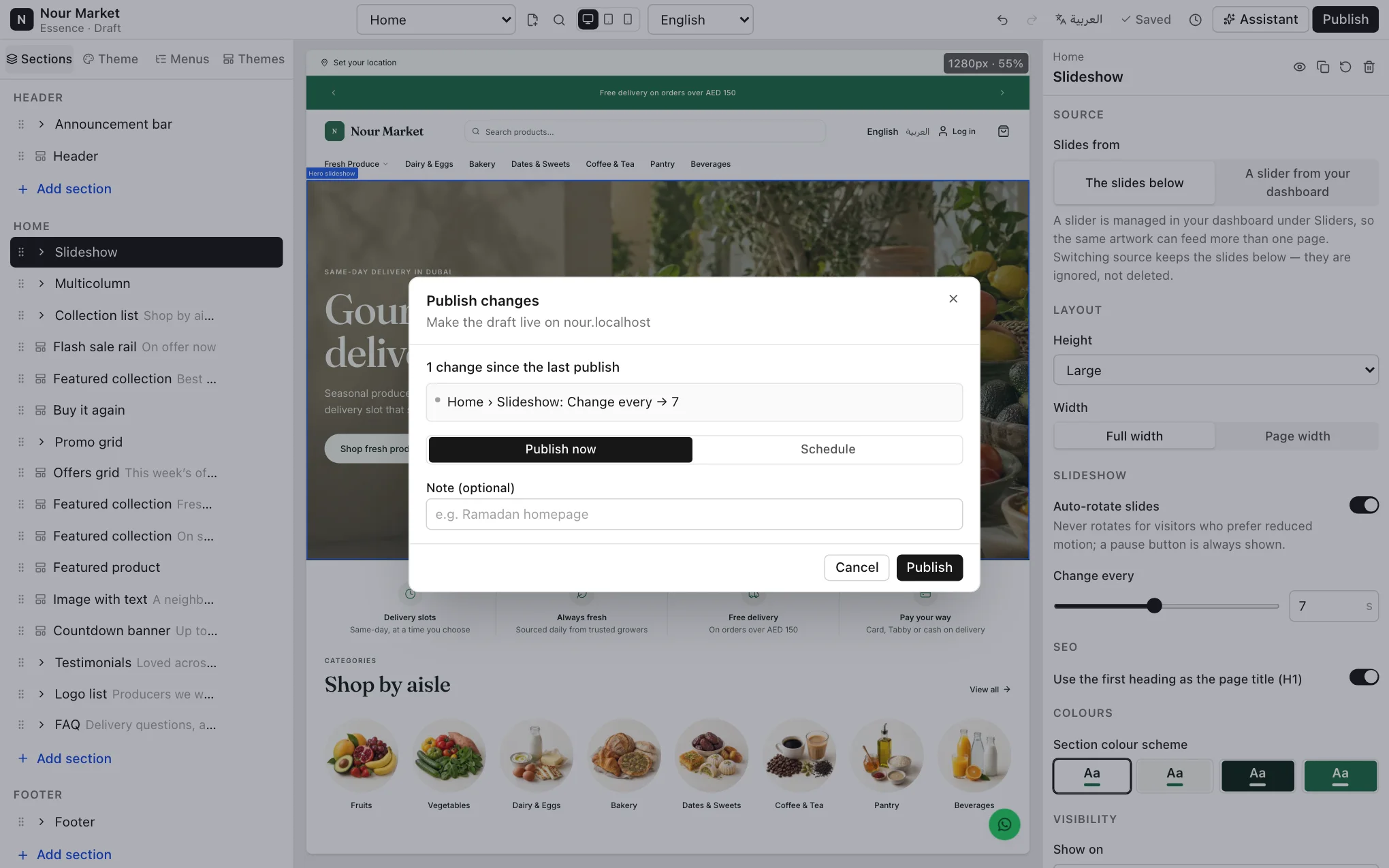This screenshot has height=868, width=1389.
Task: Delete the Slideshow section trash icon
Action: pos(1369,67)
